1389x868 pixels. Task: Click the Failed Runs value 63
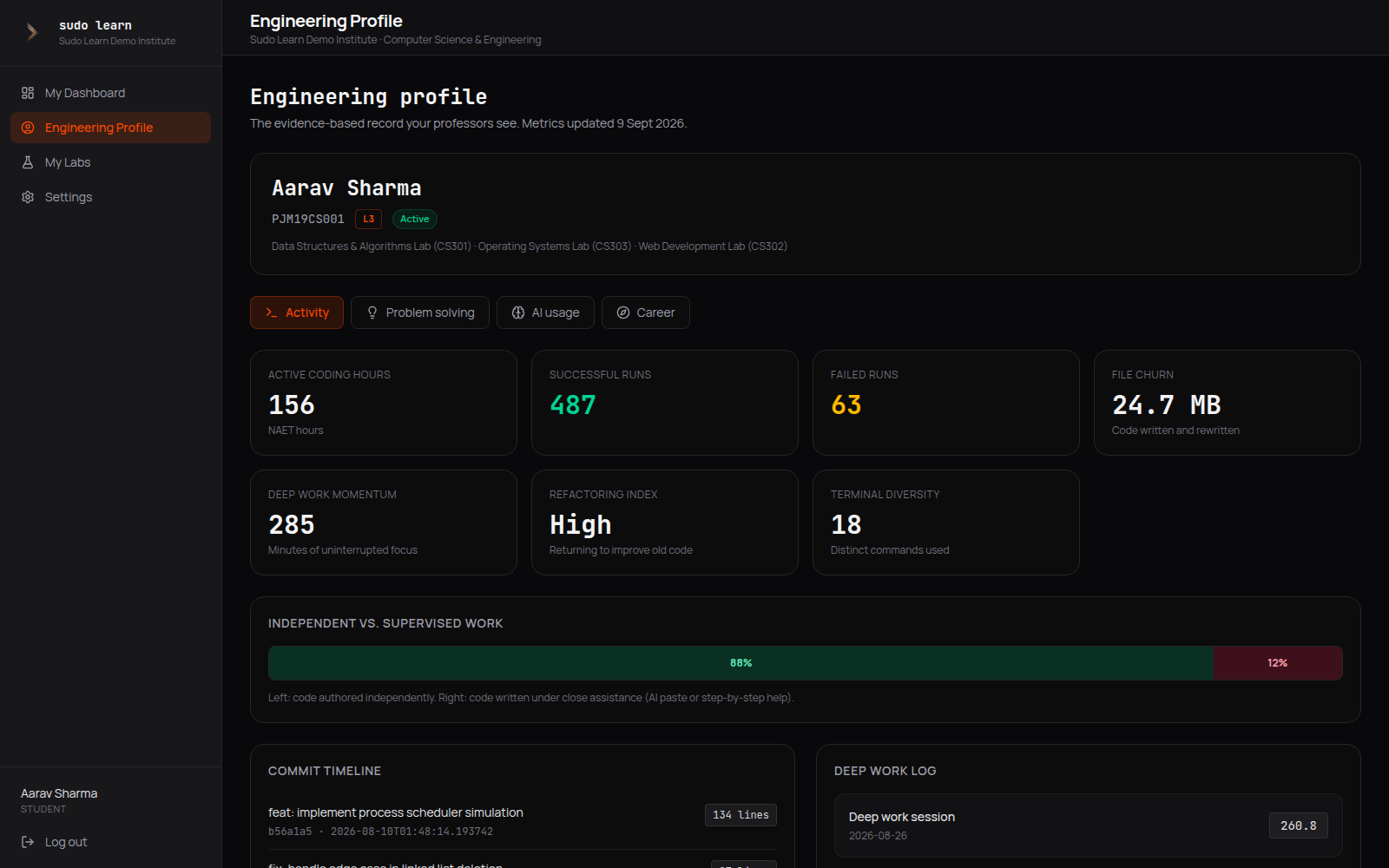(x=846, y=405)
